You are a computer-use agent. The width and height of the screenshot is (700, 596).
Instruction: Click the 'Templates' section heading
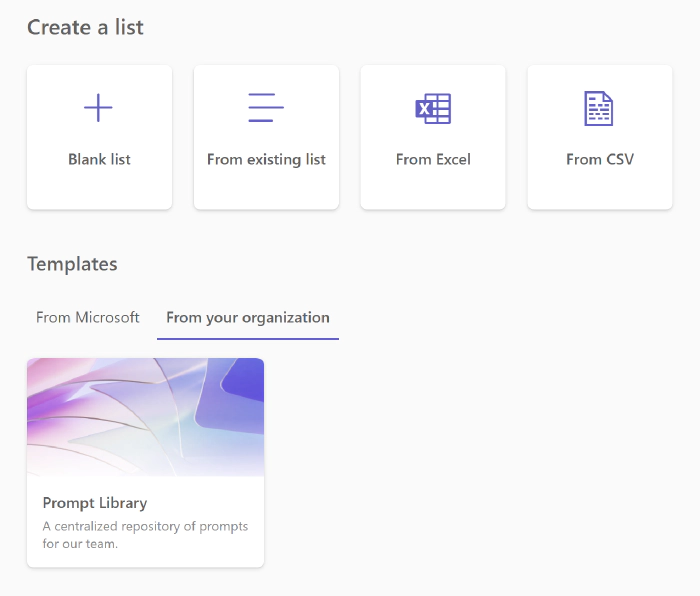72,264
